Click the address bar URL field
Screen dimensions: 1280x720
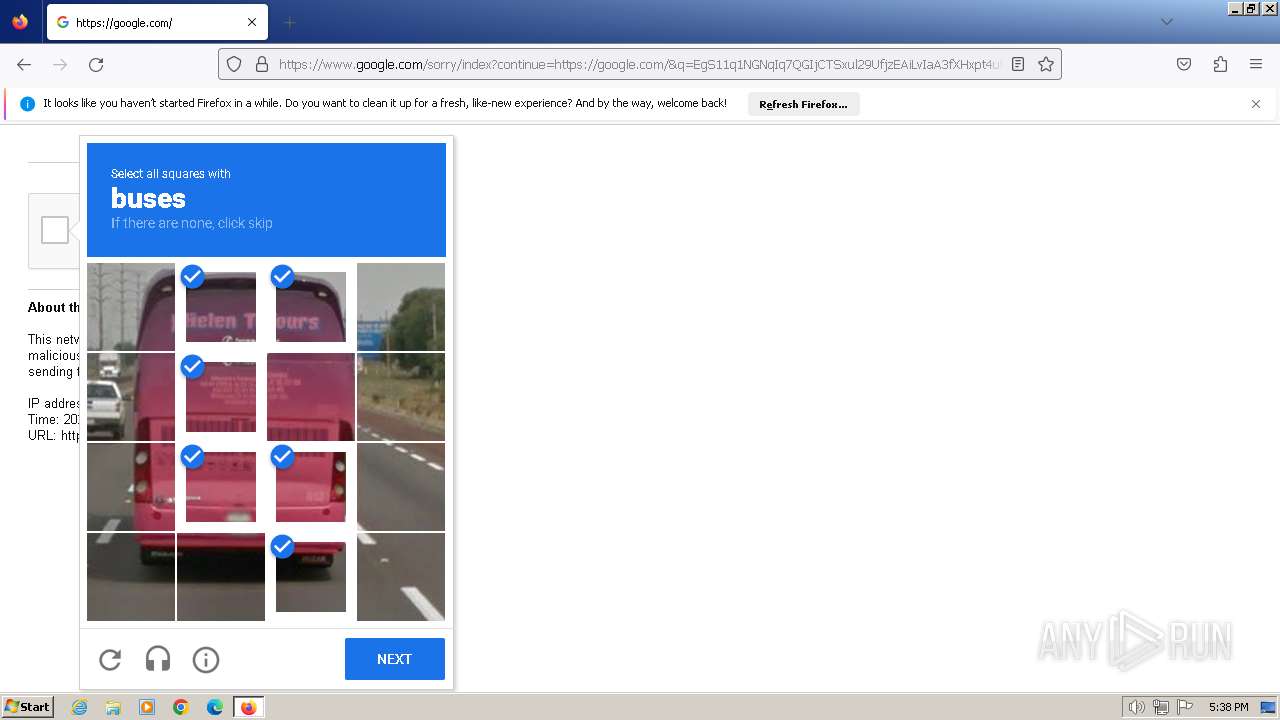point(640,64)
